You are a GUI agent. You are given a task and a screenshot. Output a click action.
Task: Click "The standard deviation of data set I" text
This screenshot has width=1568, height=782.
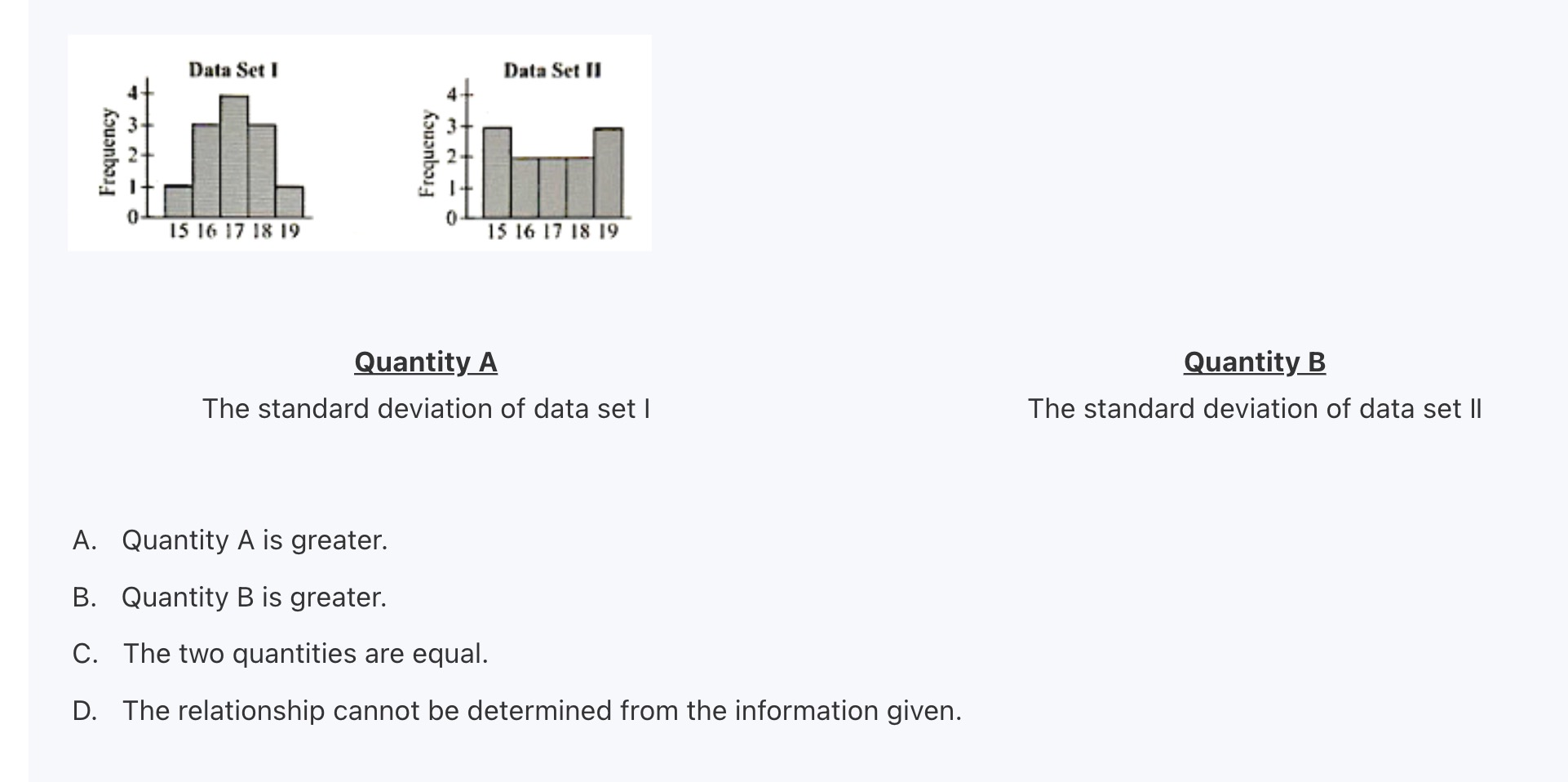(426, 408)
